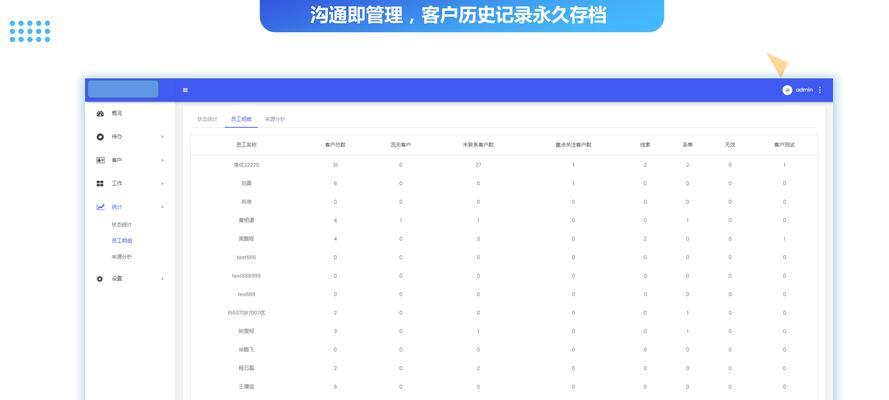889x400 pixels.
Task: Click the 无效 column header
Action: [x=730, y=145]
